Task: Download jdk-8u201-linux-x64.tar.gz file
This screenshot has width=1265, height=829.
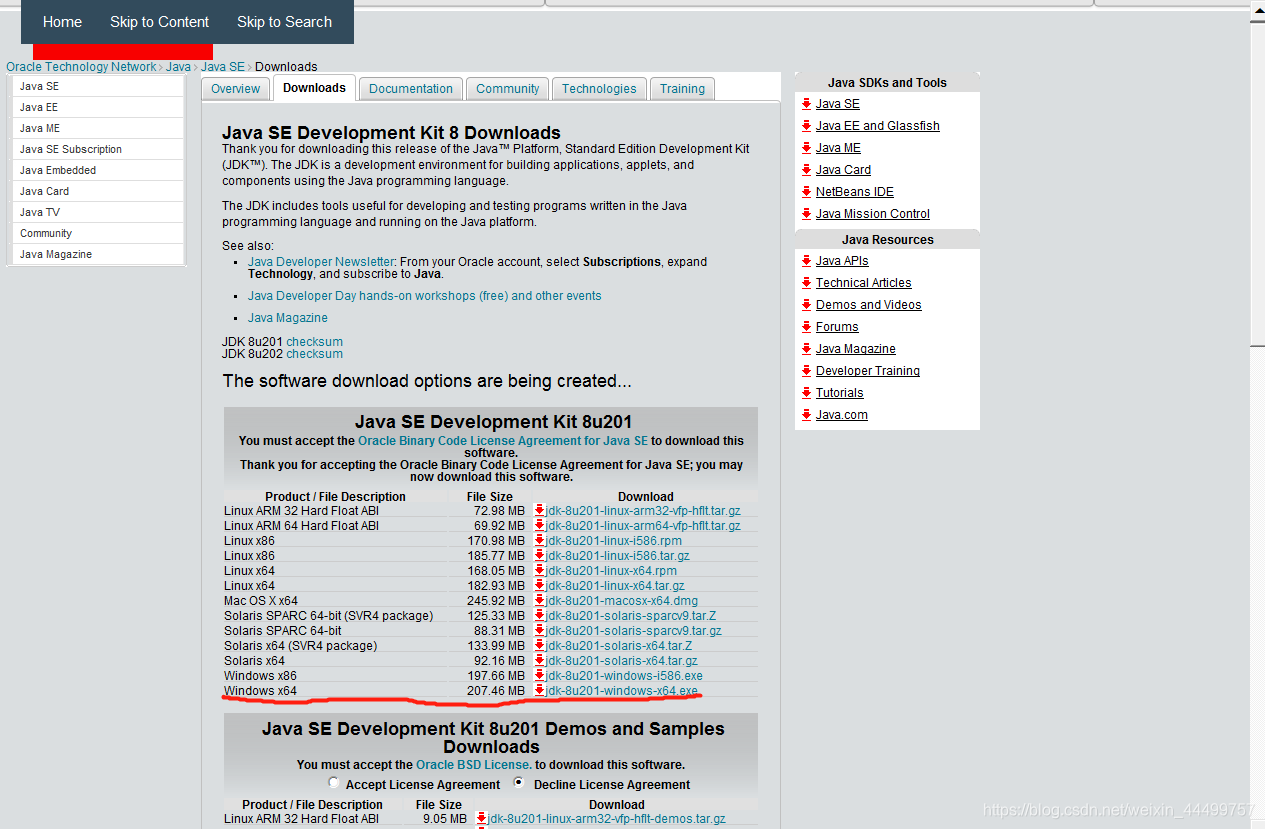Action: click(615, 586)
